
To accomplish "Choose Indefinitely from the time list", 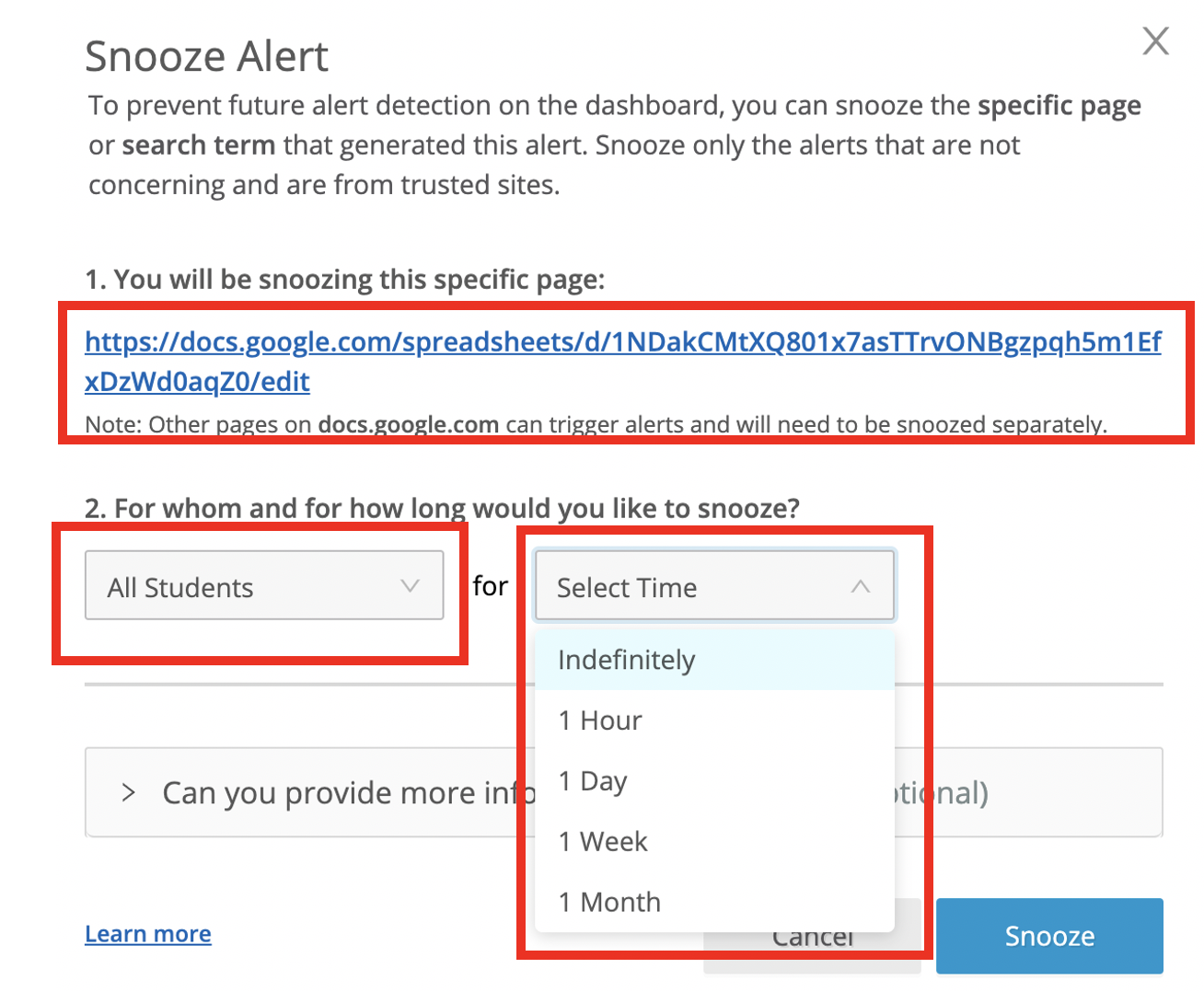I will 627,660.
